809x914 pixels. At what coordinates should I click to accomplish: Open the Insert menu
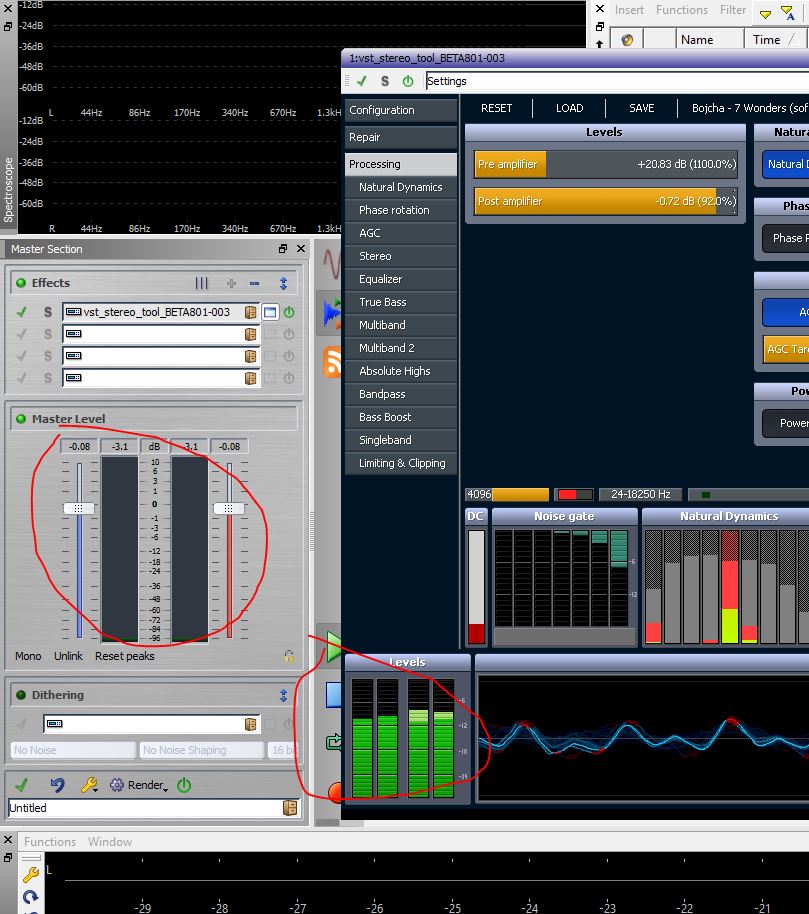click(629, 10)
